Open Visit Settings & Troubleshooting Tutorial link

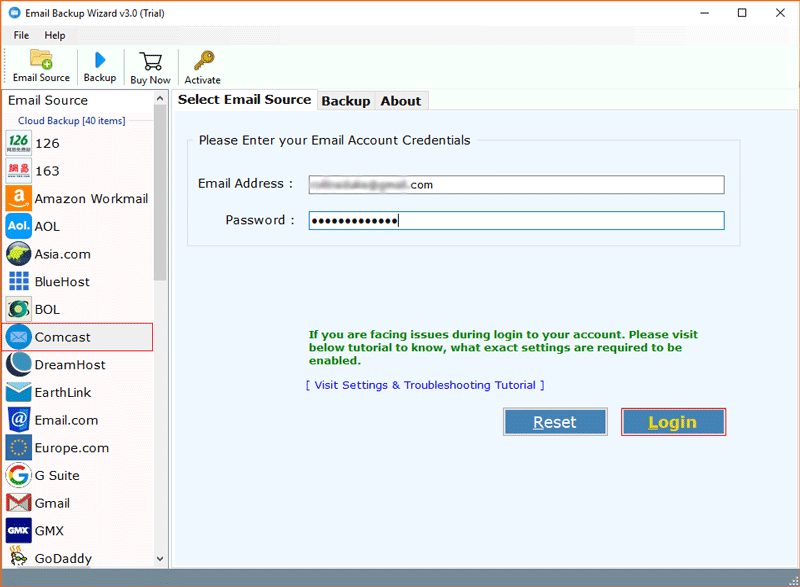[425, 385]
